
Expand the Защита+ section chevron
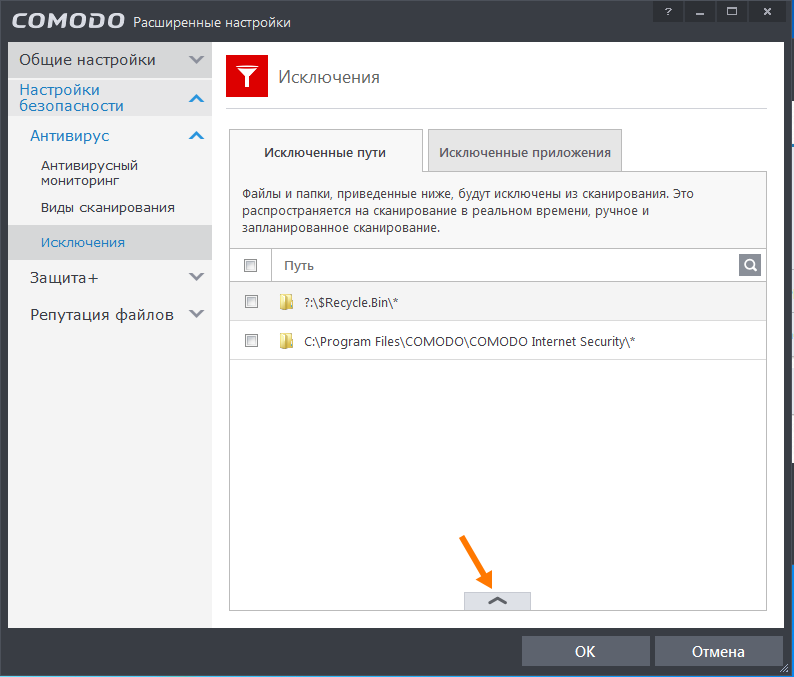pyautogui.click(x=196, y=277)
